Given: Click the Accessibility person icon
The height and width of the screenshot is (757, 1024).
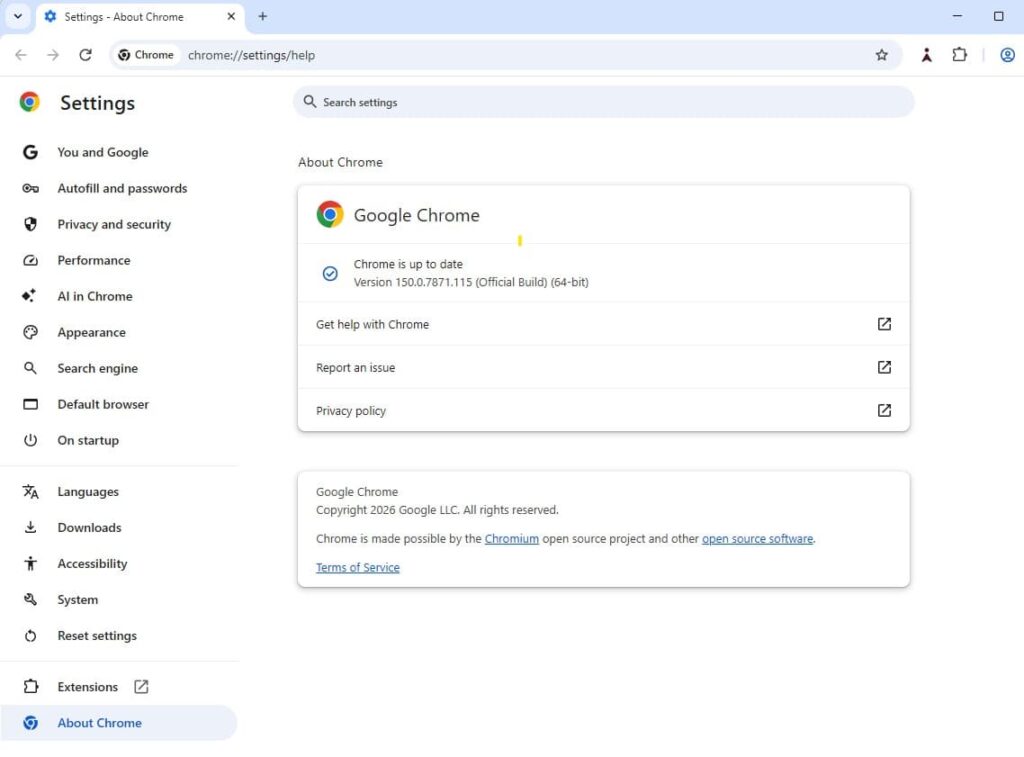Looking at the screenshot, I should (x=30, y=563).
